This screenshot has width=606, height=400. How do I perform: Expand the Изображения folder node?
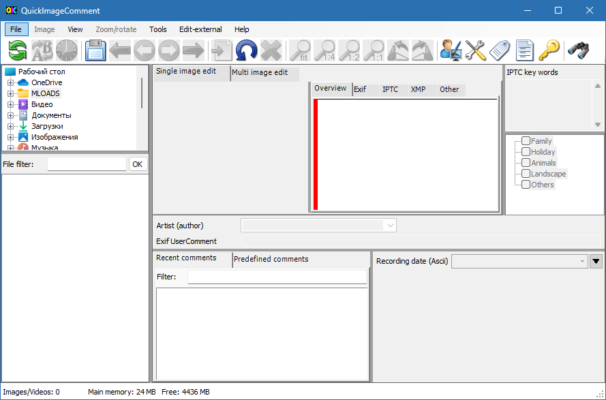point(10,137)
